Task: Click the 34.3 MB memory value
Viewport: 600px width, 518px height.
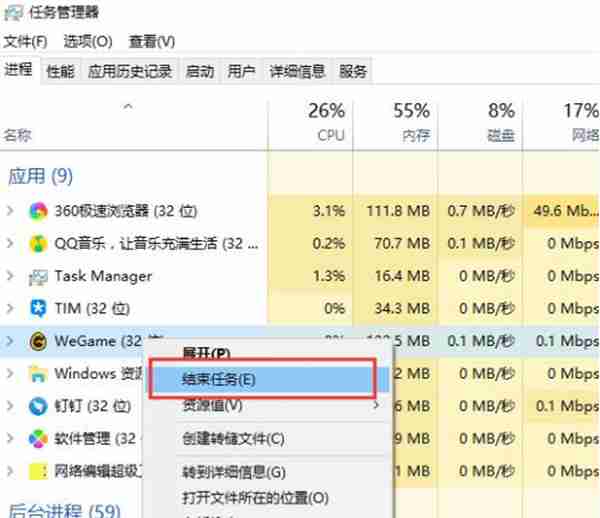Action: (x=402, y=308)
